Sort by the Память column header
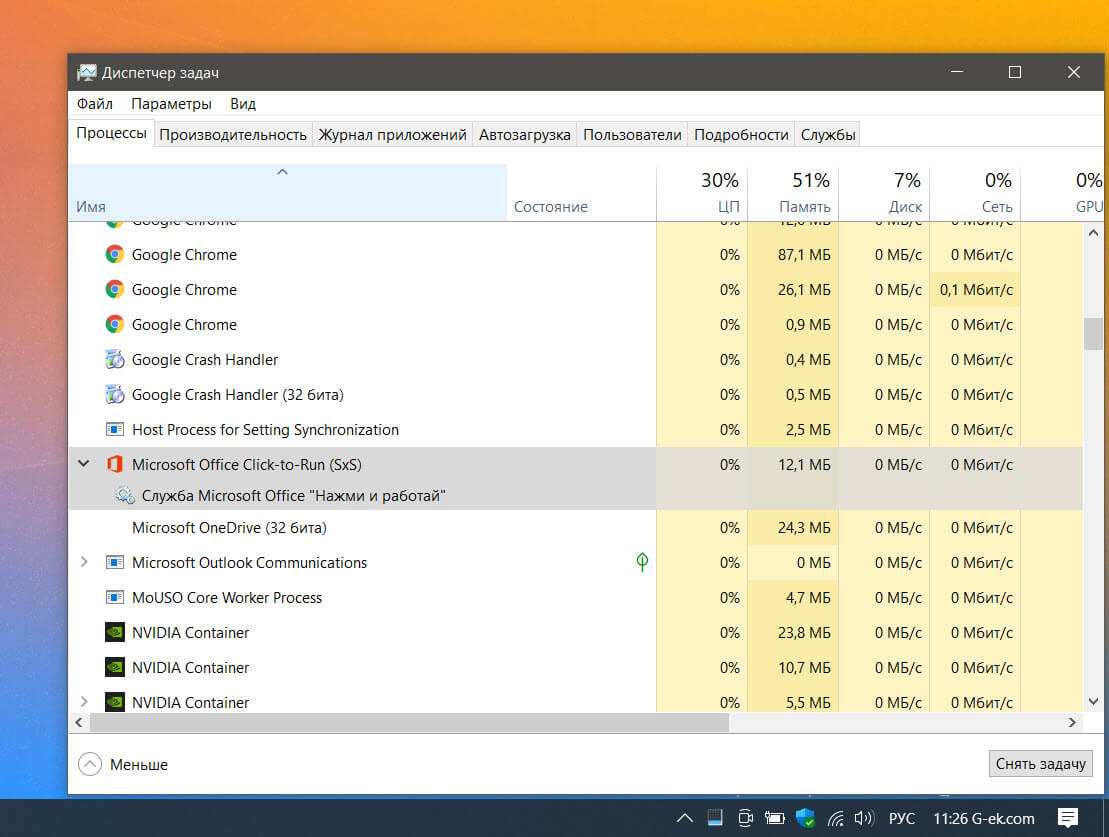The image size is (1109, 837). [x=793, y=192]
